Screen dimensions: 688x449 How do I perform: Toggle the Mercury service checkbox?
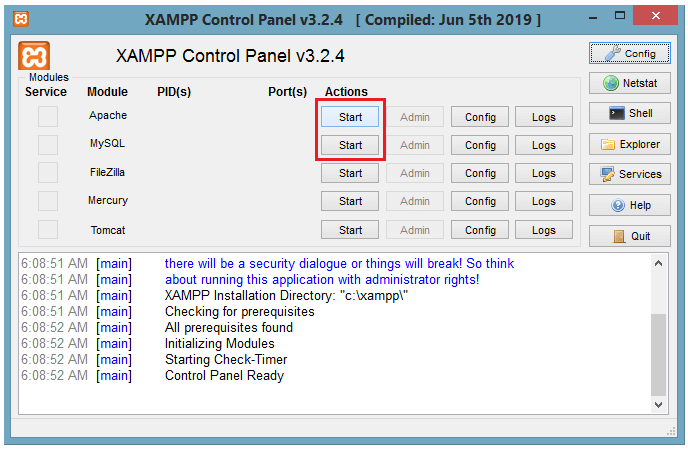coord(48,201)
